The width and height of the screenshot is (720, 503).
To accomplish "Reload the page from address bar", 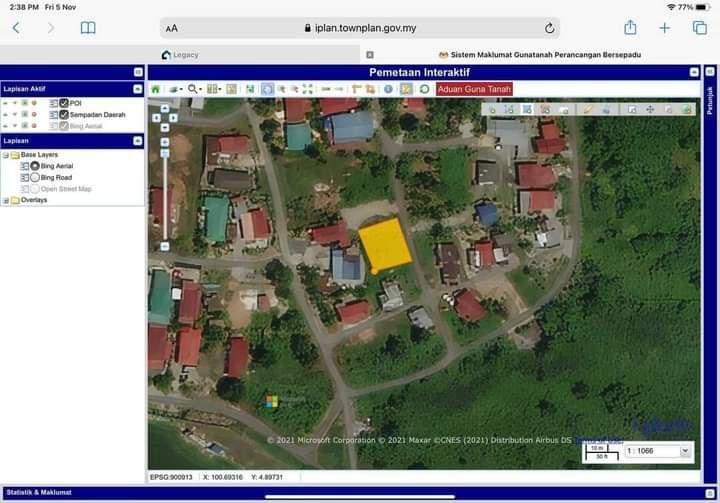I will (x=549, y=28).
